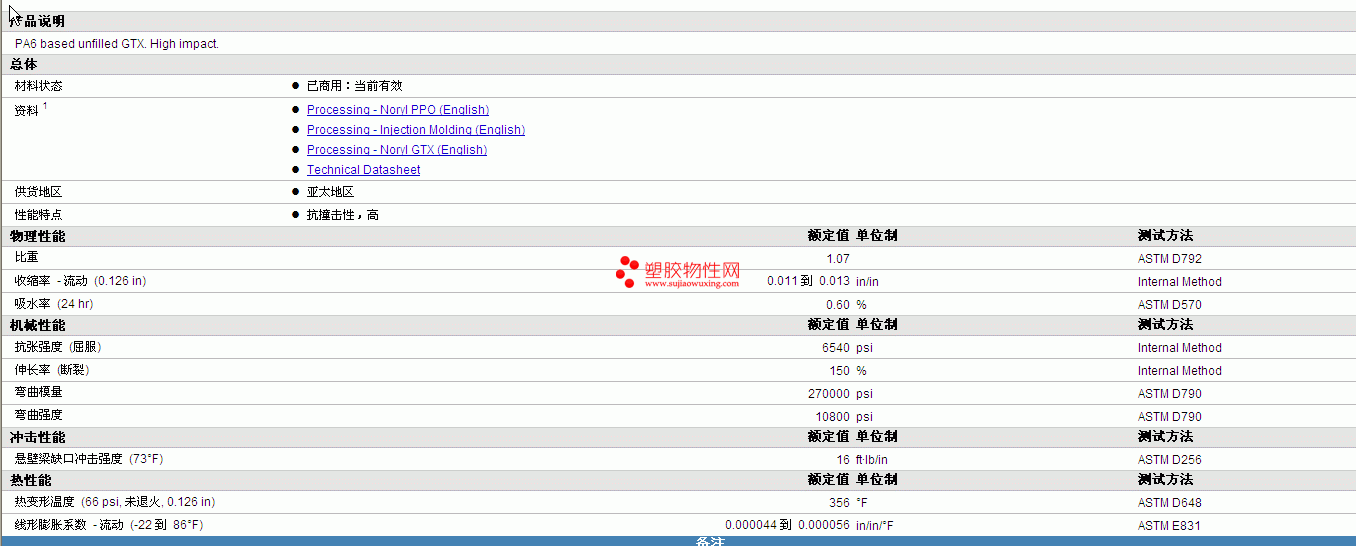Click the unit ft·lb/in
Viewport: 1356px width, 546px height.
tap(872, 460)
